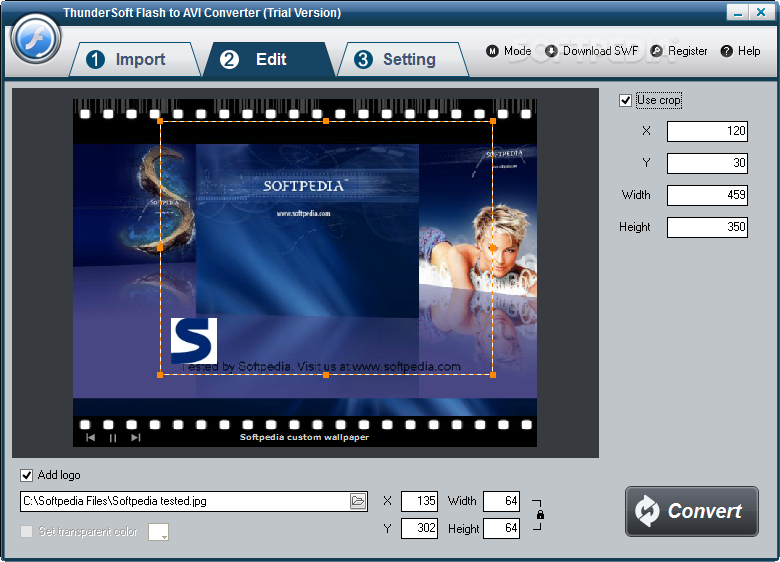Minimize the converter window
Screen dimensions: 780x562
737,12
